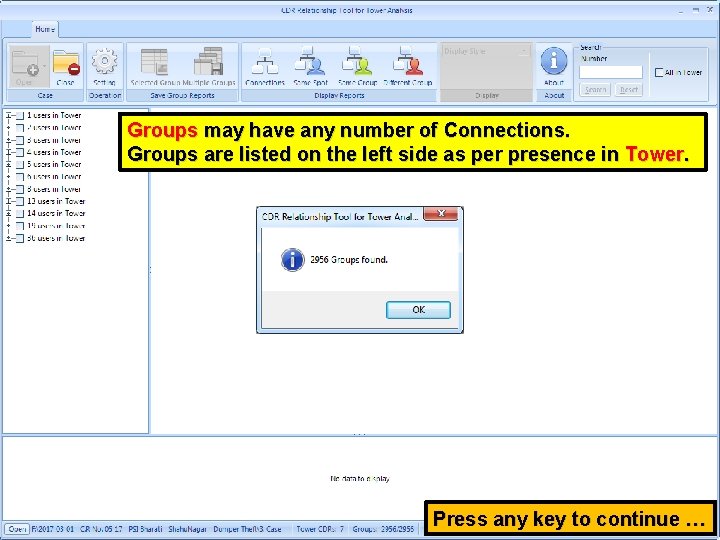Focus the search Number input field
This screenshot has width=720, height=540.
point(611,72)
